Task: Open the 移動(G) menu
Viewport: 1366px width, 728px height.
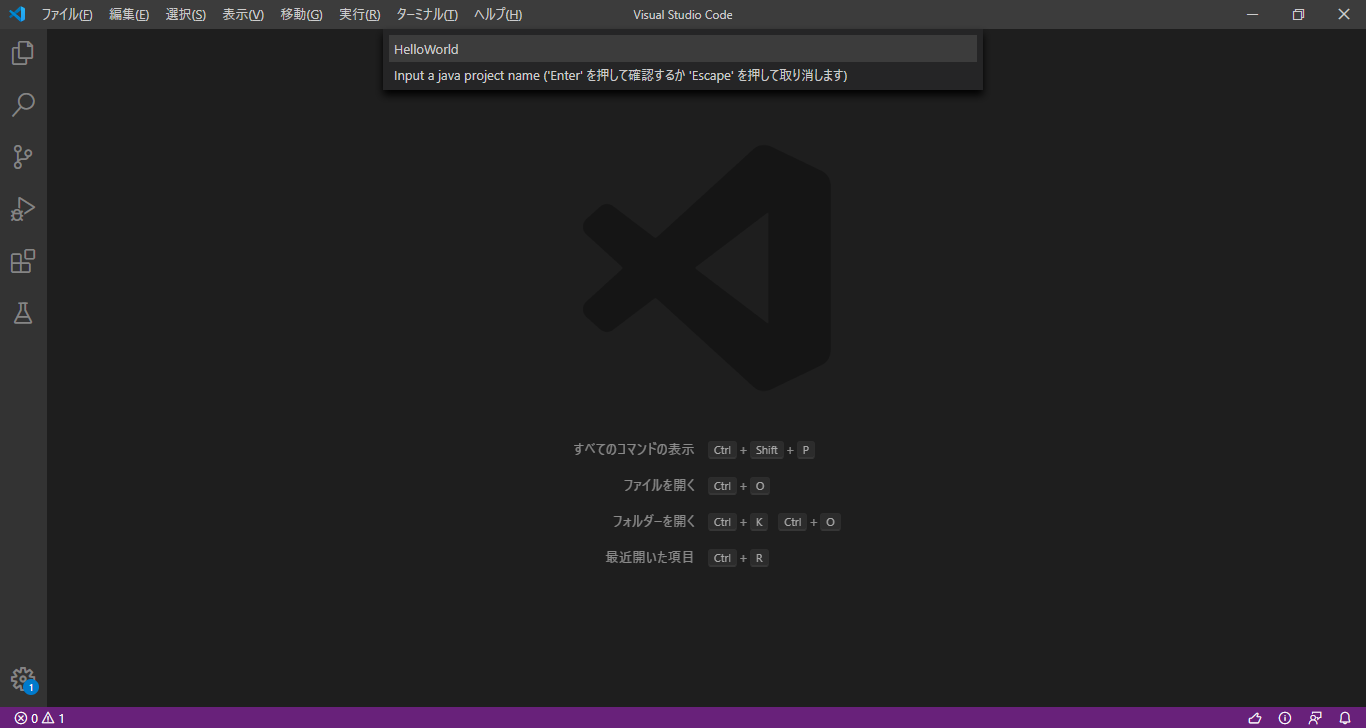Action: click(301, 14)
